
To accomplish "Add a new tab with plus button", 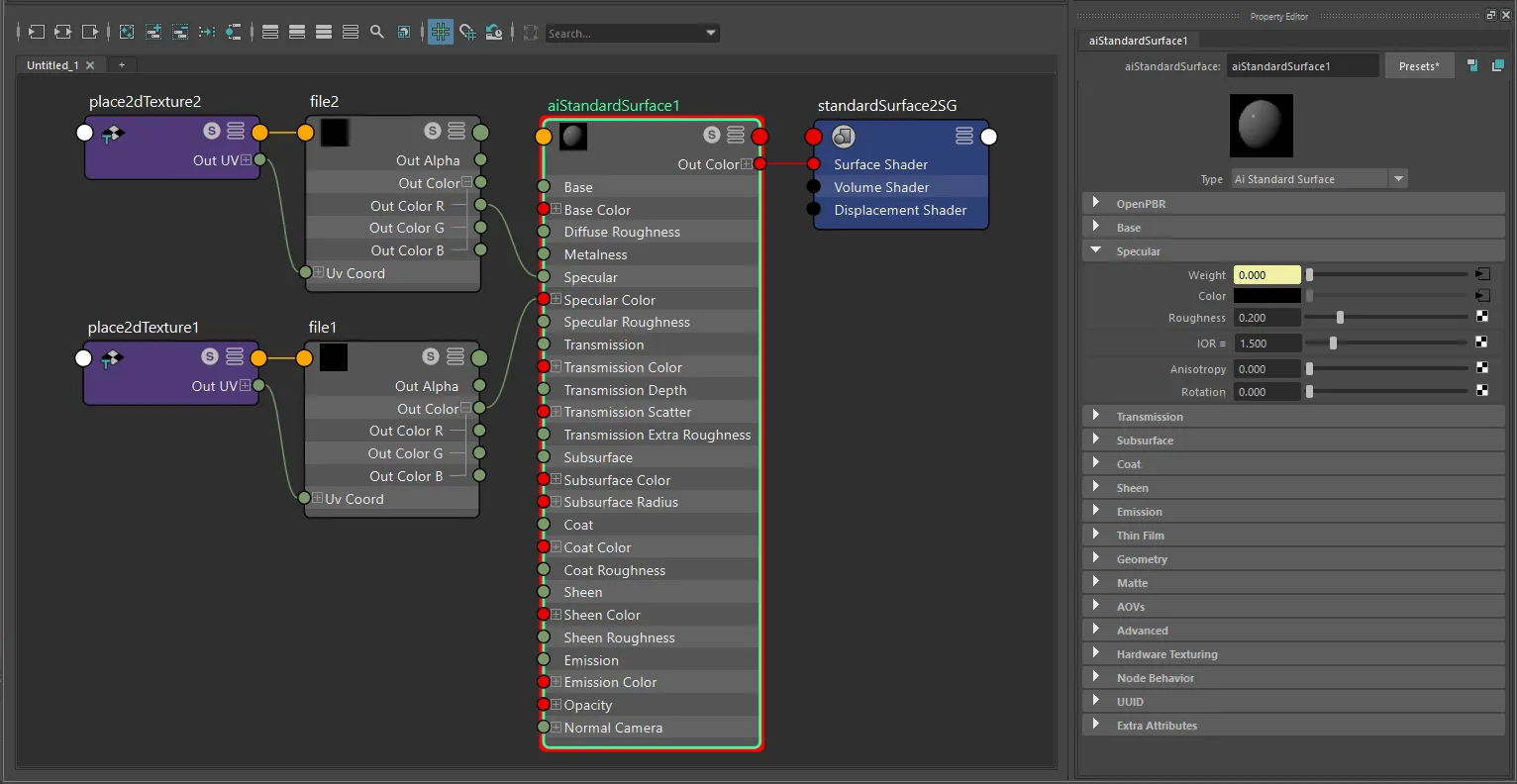I will coord(122,65).
